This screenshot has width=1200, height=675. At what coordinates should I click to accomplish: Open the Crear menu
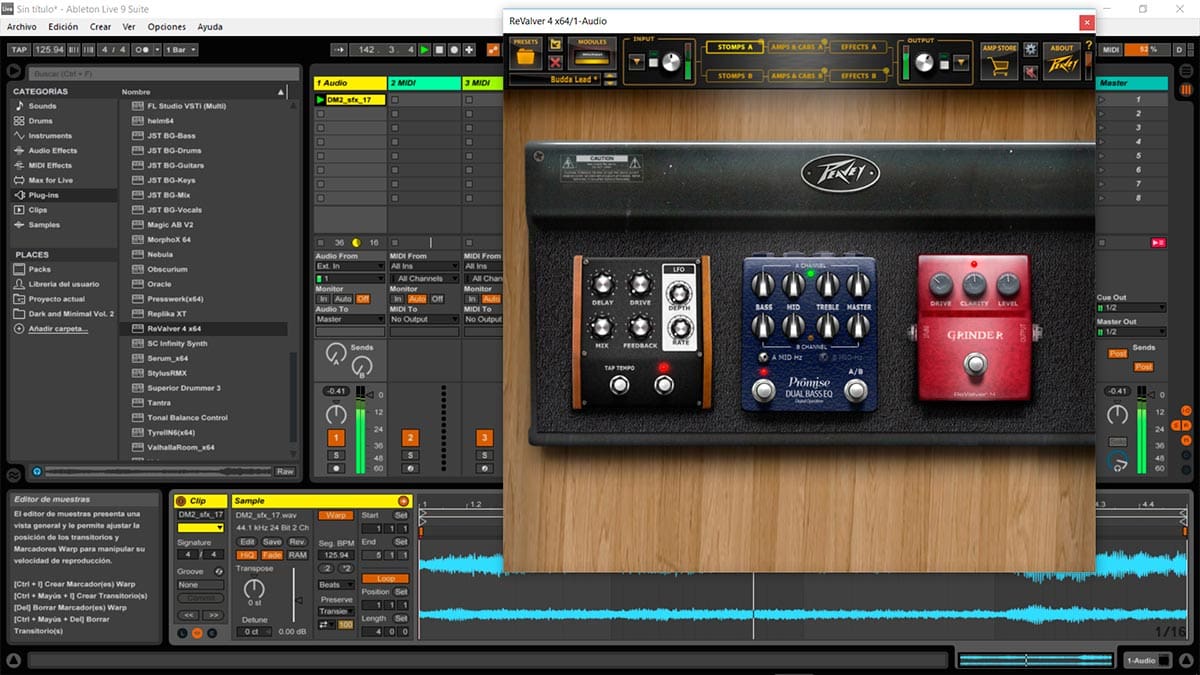(101, 27)
